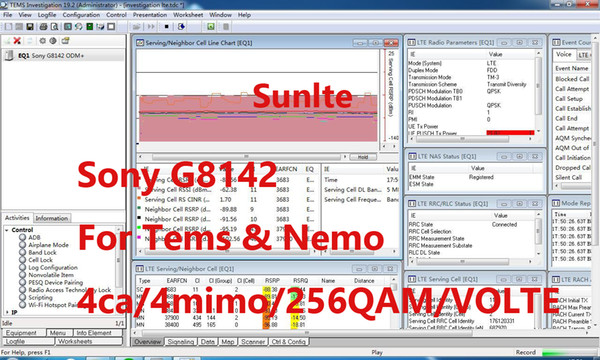Open Print Preview from the toolbar
The width and height of the screenshot is (600, 360).
[54, 26]
